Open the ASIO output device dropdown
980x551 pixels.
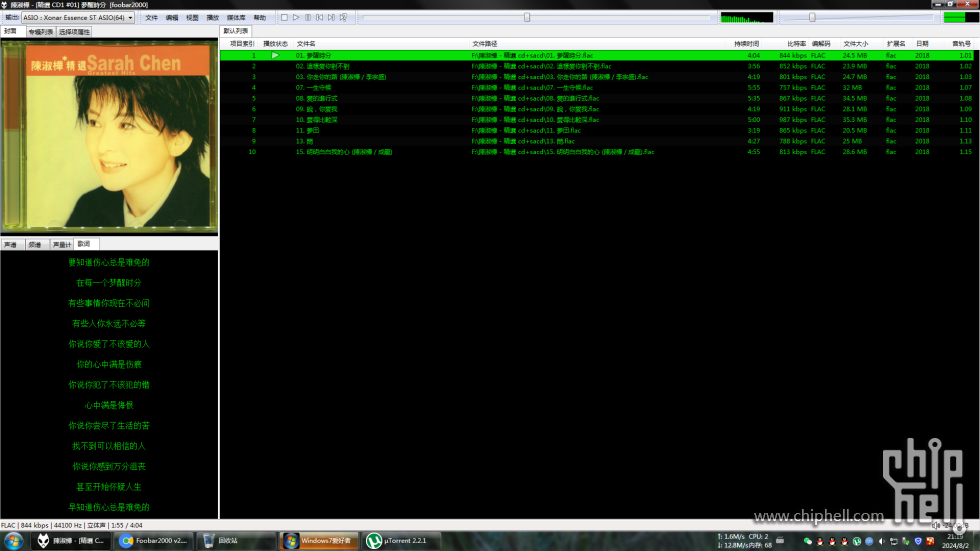click(78, 17)
